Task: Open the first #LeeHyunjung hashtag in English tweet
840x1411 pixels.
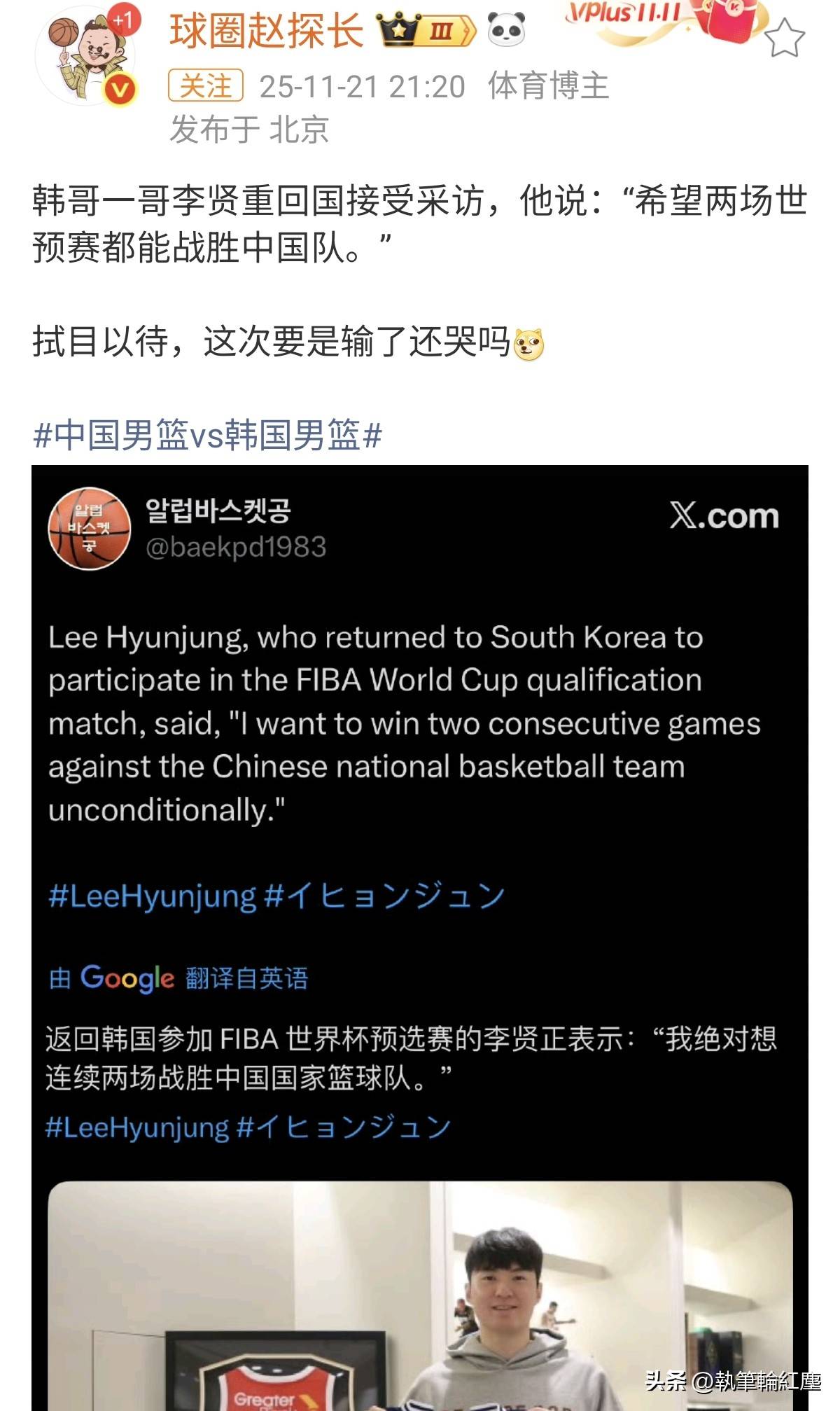Action: click(152, 896)
